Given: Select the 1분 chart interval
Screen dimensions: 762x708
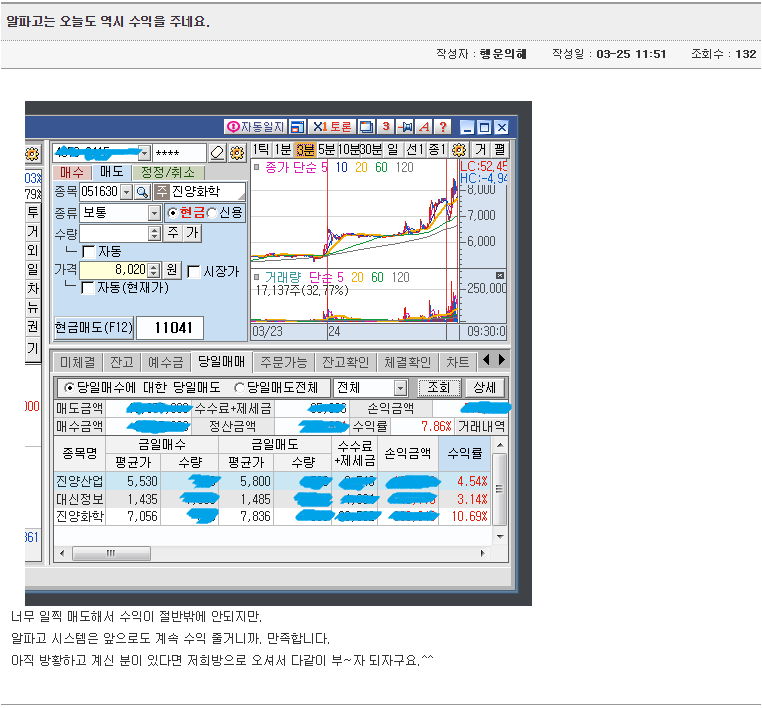Looking at the screenshot, I should pyautogui.click(x=282, y=150).
